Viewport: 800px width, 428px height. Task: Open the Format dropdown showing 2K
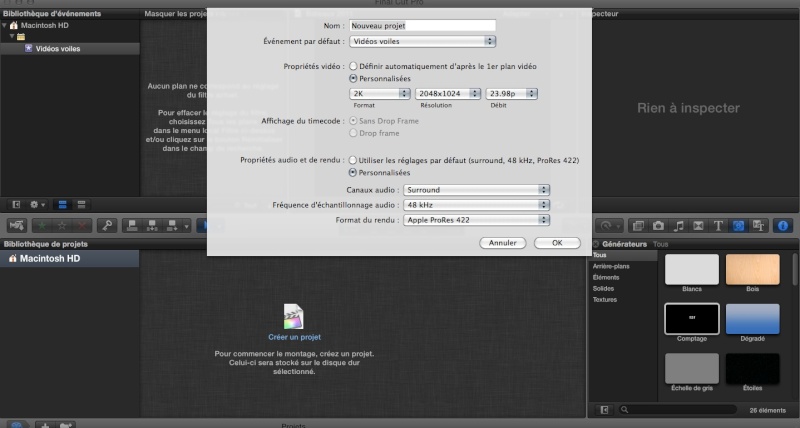point(380,93)
